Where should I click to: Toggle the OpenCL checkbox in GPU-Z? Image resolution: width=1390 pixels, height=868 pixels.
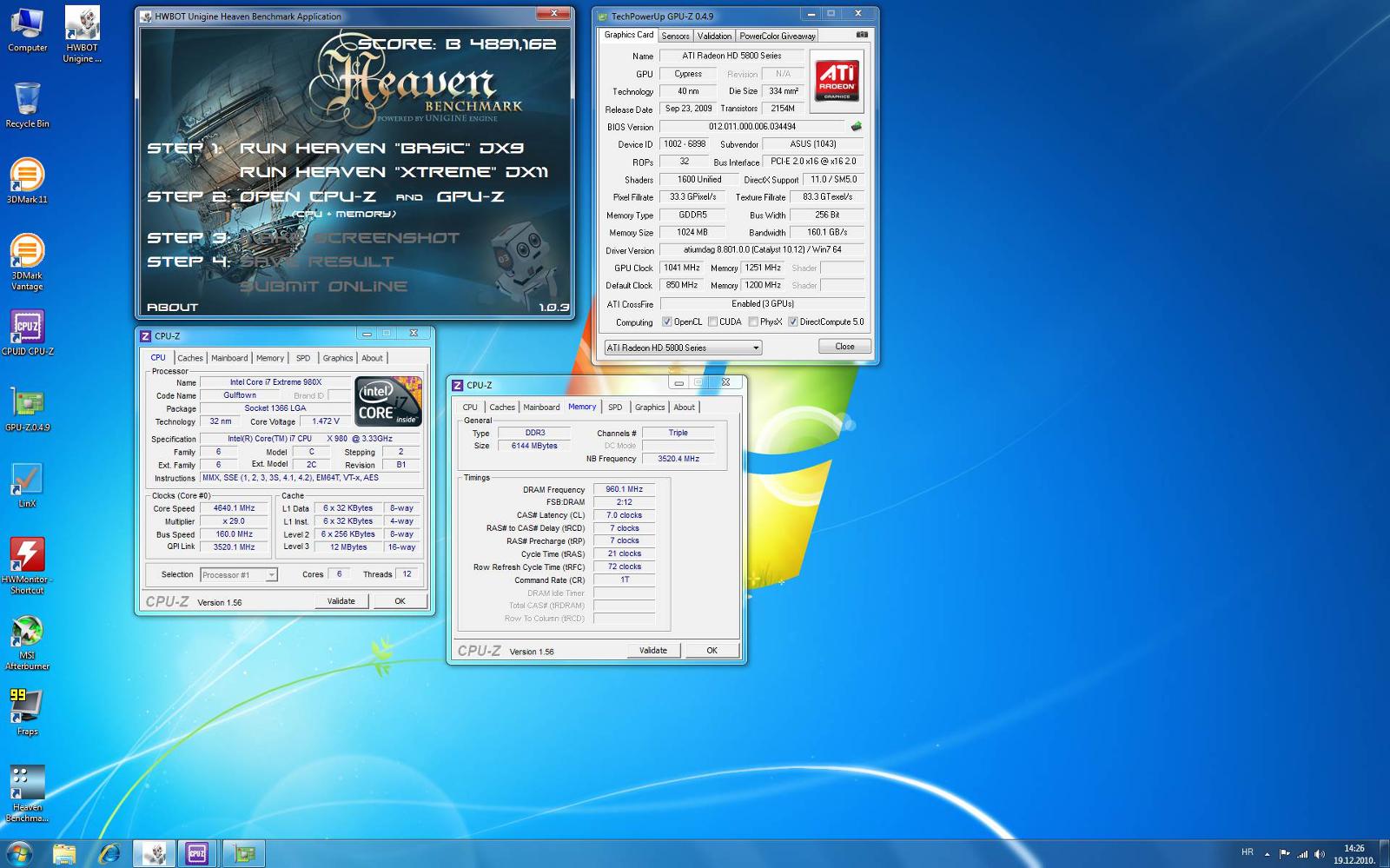coord(667,321)
